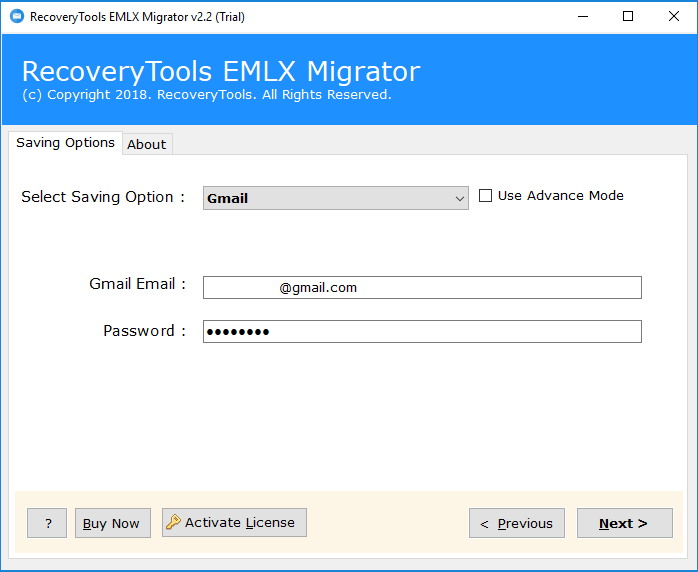Click the Gmail Email label
Image resolution: width=698 pixels, height=572 pixels.
(137, 284)
